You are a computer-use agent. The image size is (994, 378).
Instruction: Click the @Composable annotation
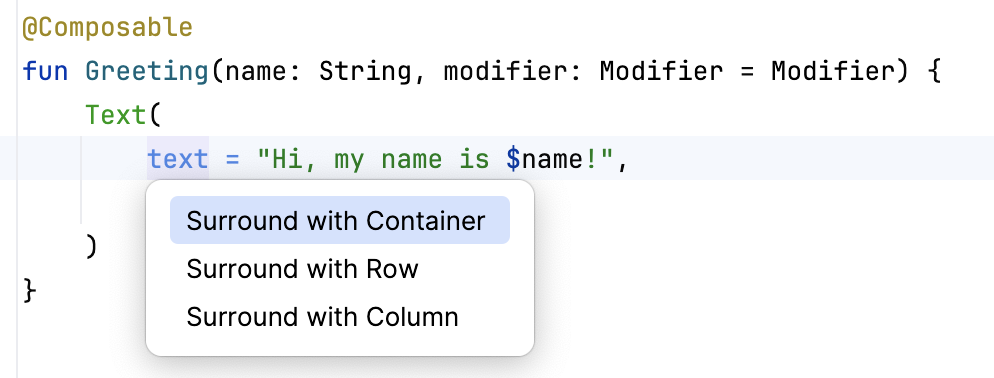[x=107, y=27]
